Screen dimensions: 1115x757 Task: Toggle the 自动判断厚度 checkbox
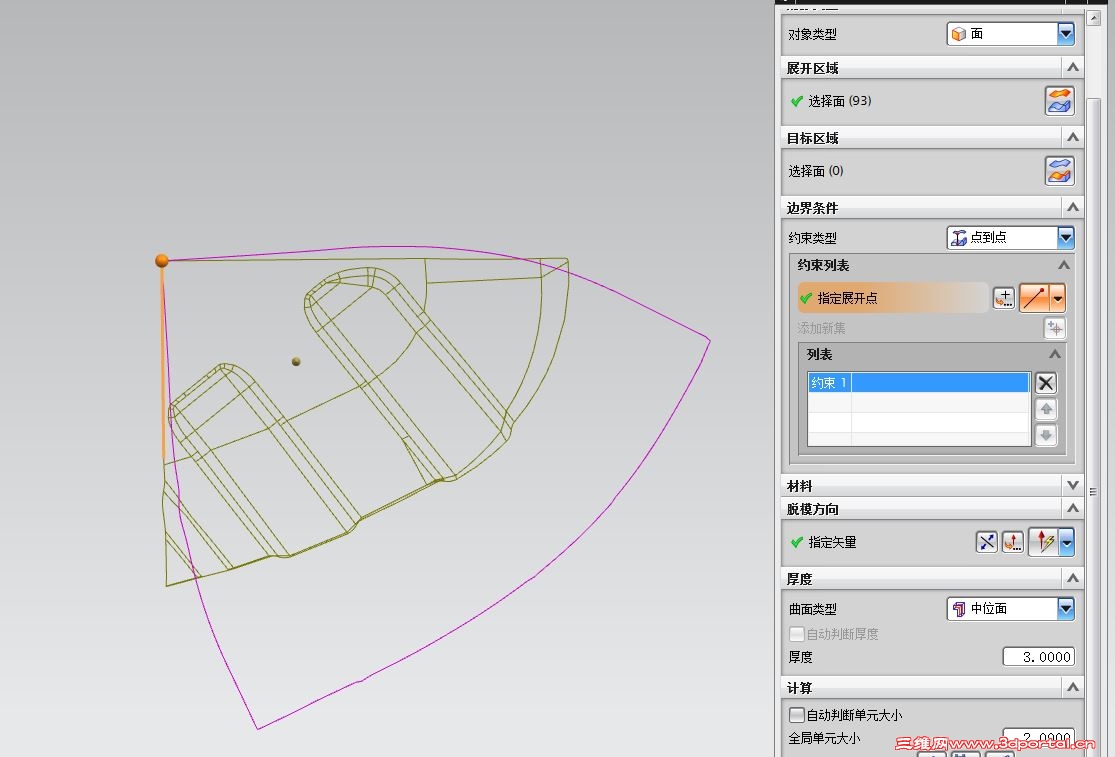pos(797,633)
